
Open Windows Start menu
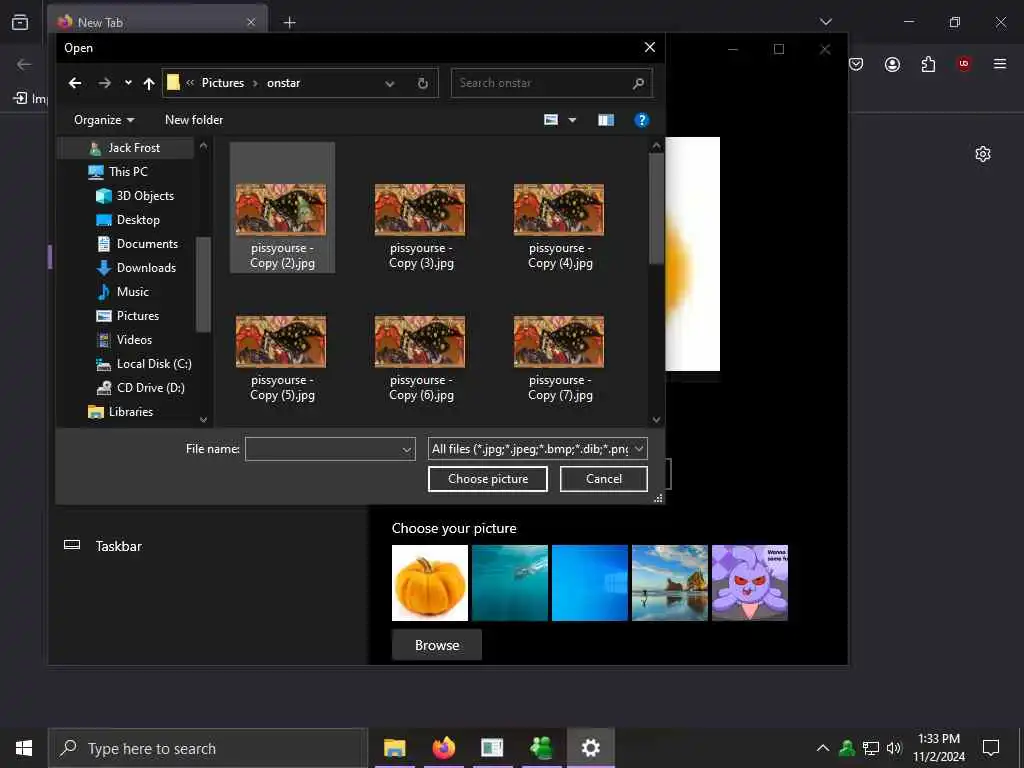(x=24, y=748)
